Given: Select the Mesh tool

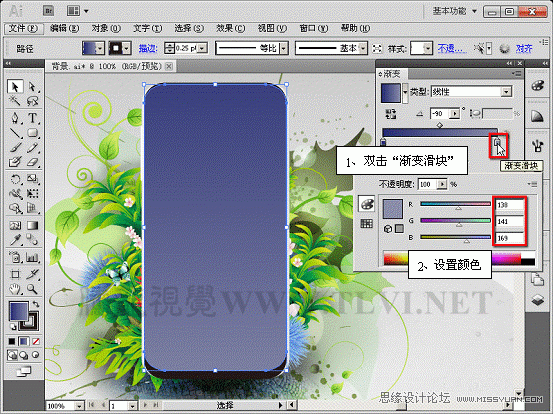Looking at the screenshot, I should 15,225.
